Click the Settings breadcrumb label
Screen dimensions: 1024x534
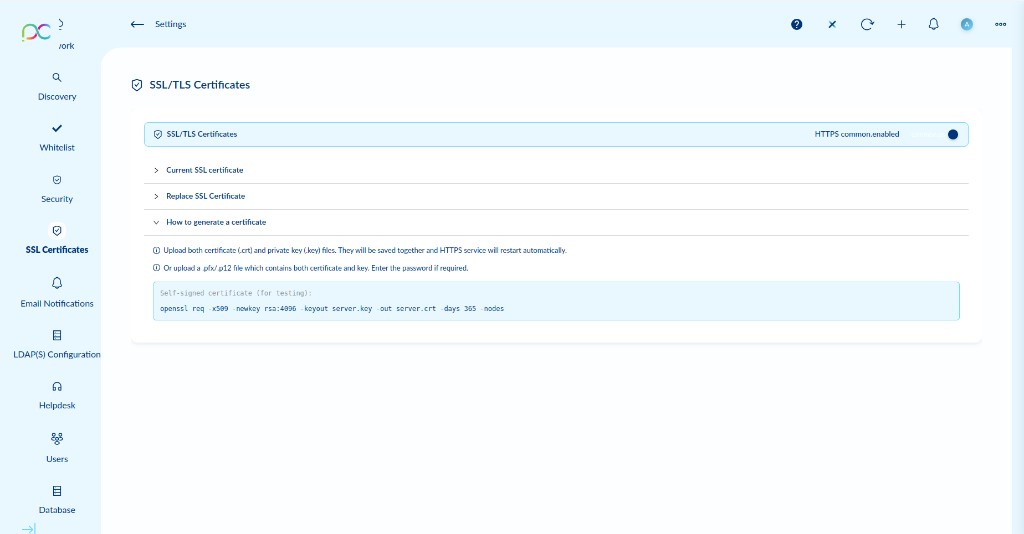click(x=170, y=24)
